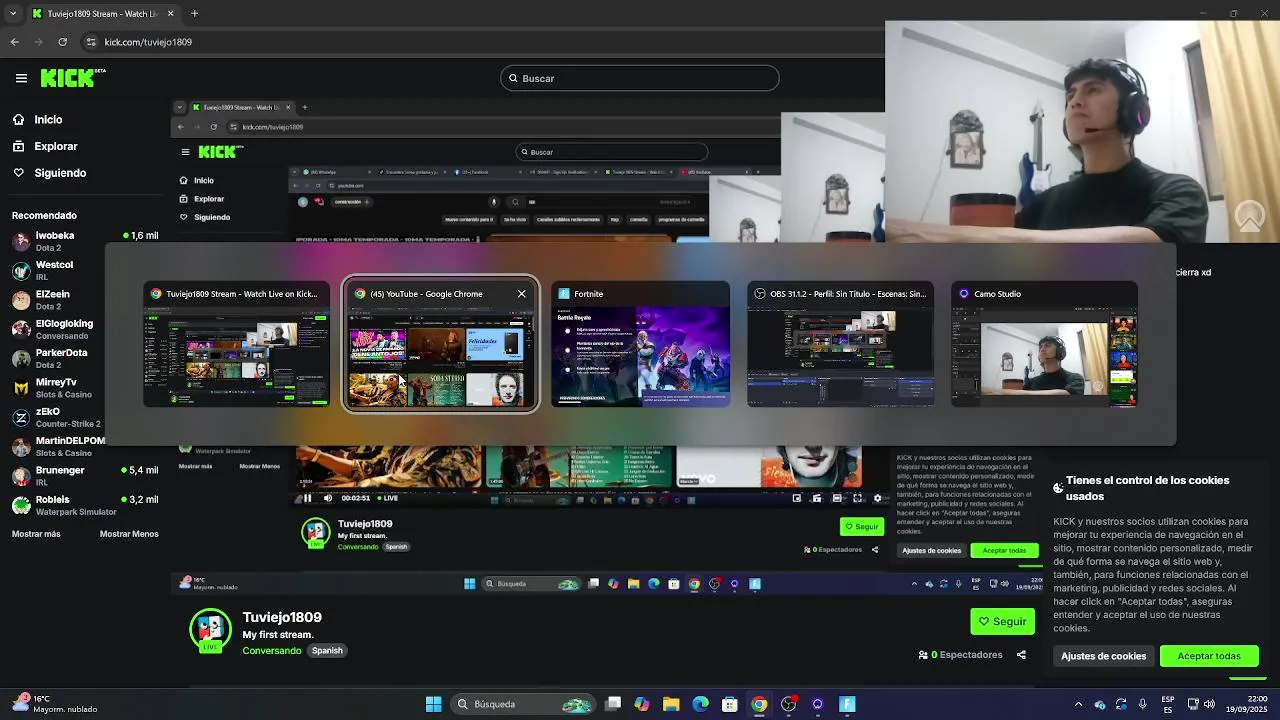Switch to Fortnite window in task switcher

pos(640,344)
